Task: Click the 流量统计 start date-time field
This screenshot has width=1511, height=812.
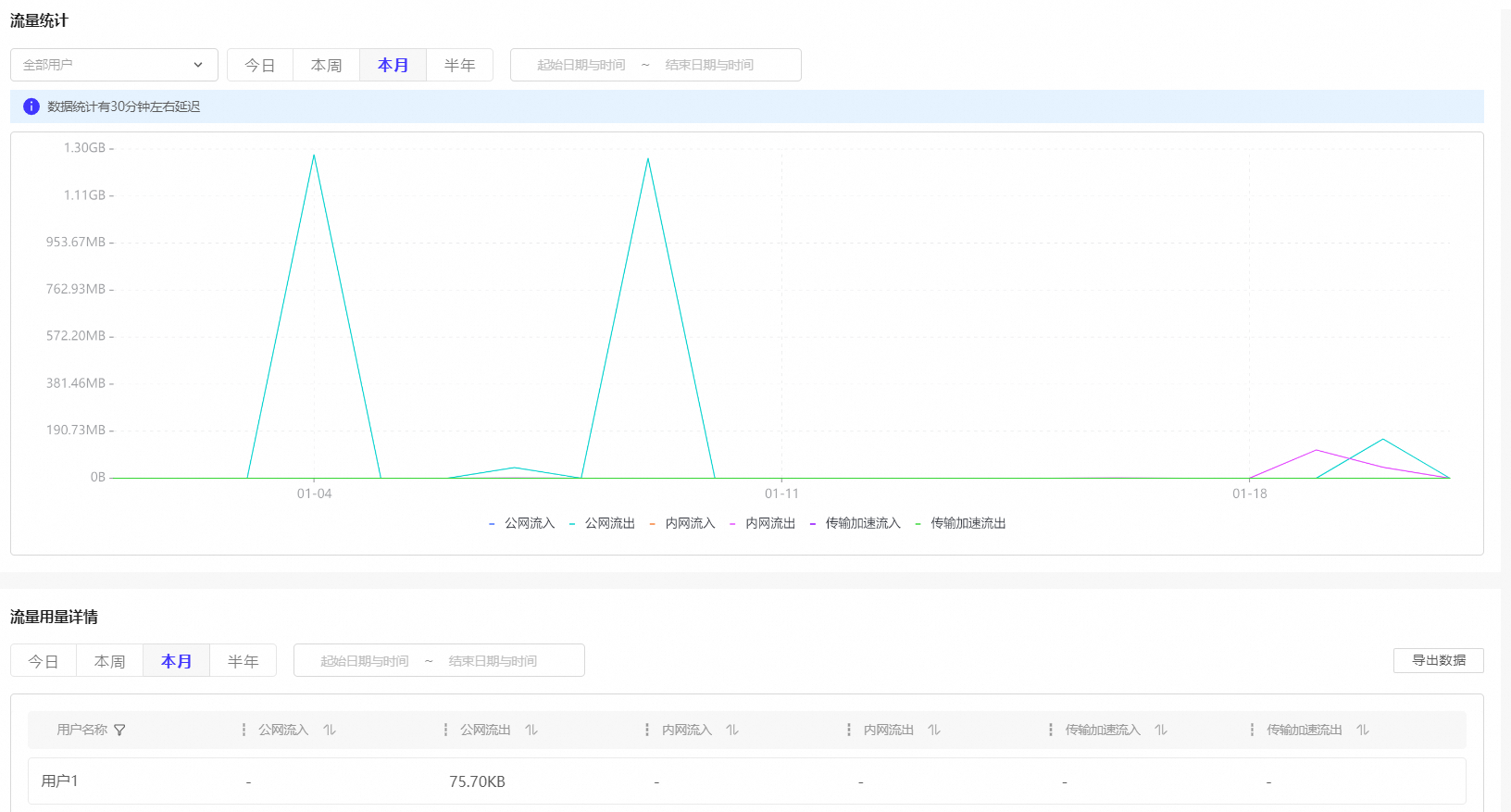Action: coord(581,65)
